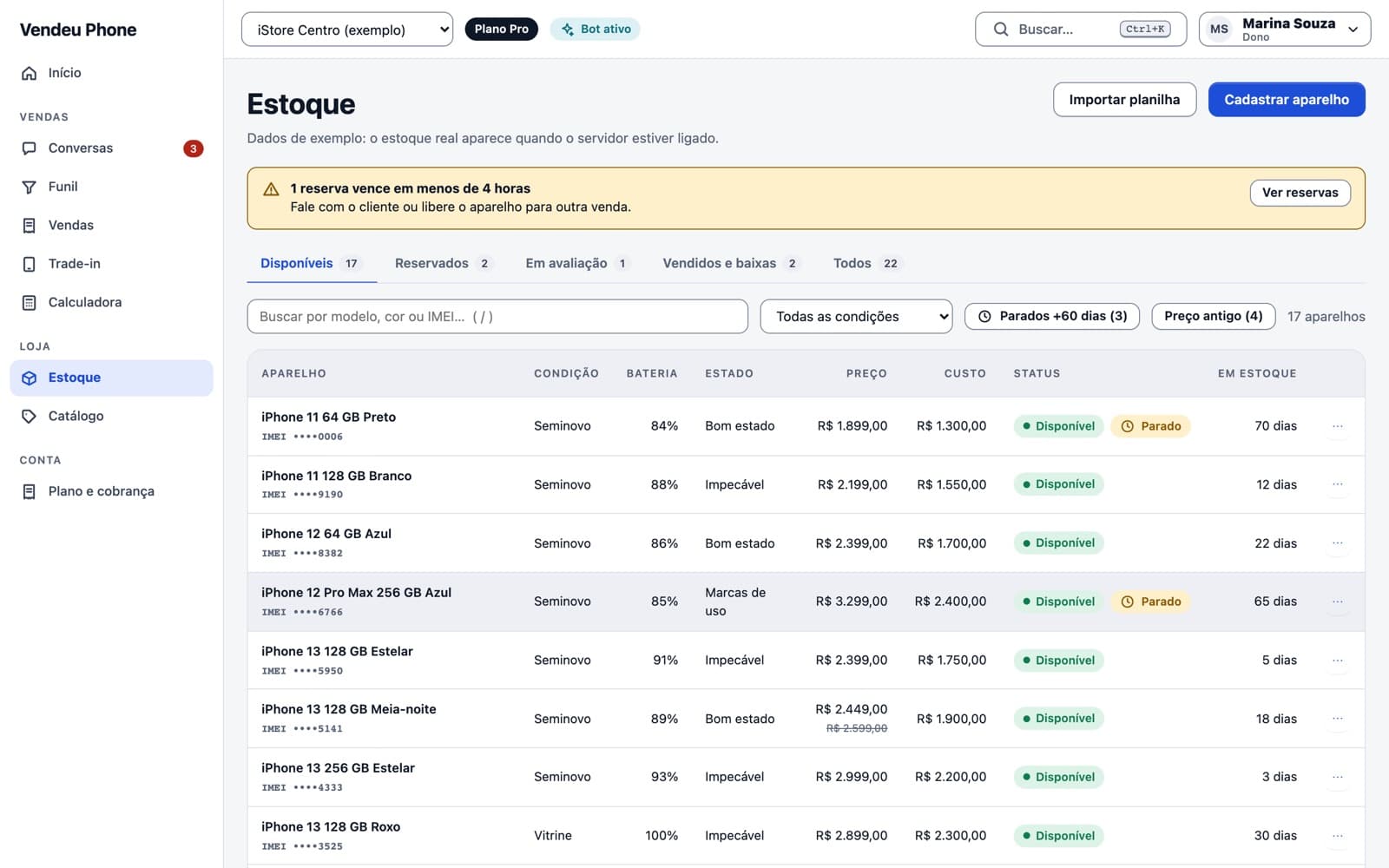Open the Trade-in phone icon
Viewport: 1389px width, 868px height.
pyautogui.click(x=29, y=264)
